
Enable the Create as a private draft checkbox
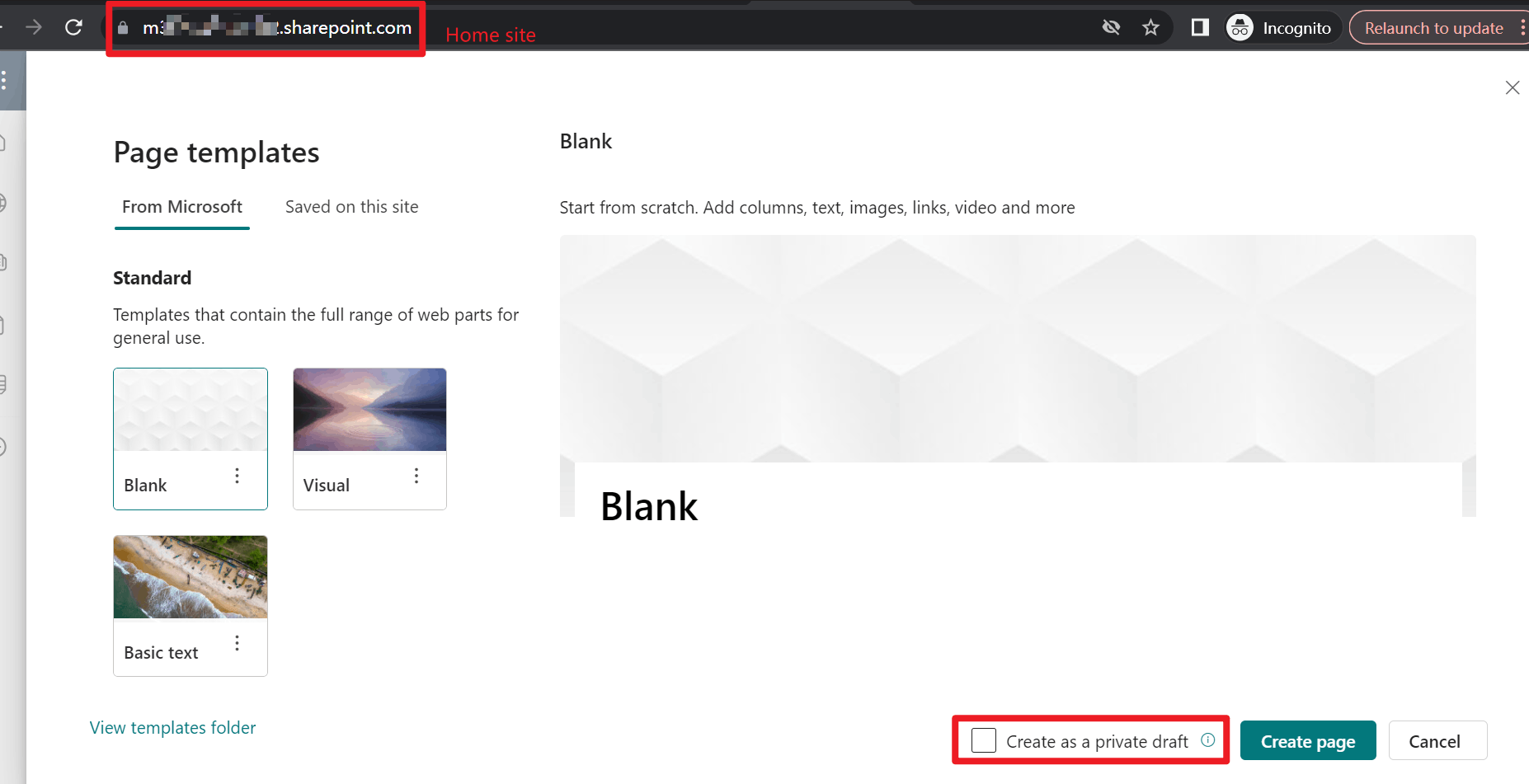point(983,740)
